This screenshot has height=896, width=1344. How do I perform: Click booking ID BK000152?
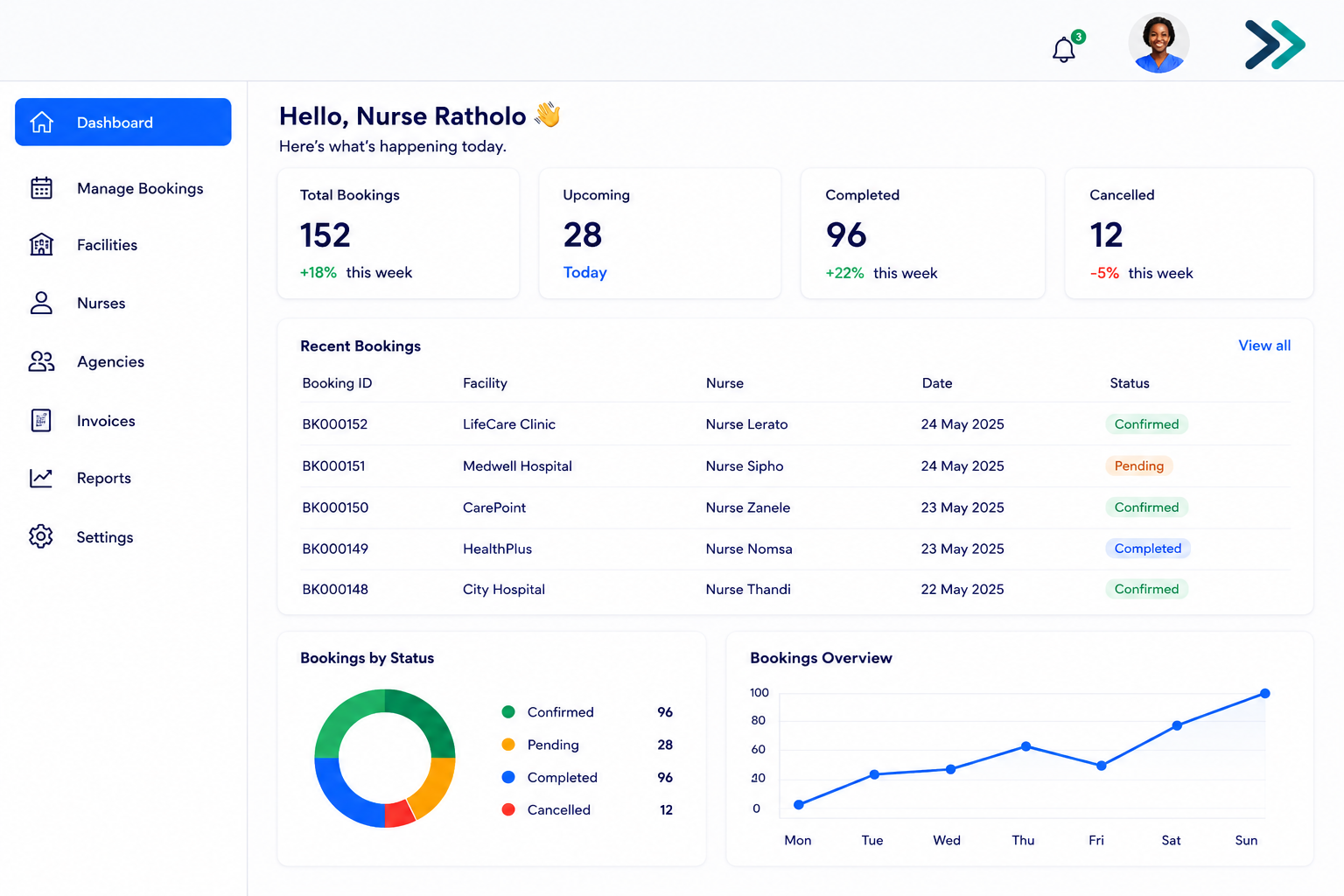[x=334, y=424]
